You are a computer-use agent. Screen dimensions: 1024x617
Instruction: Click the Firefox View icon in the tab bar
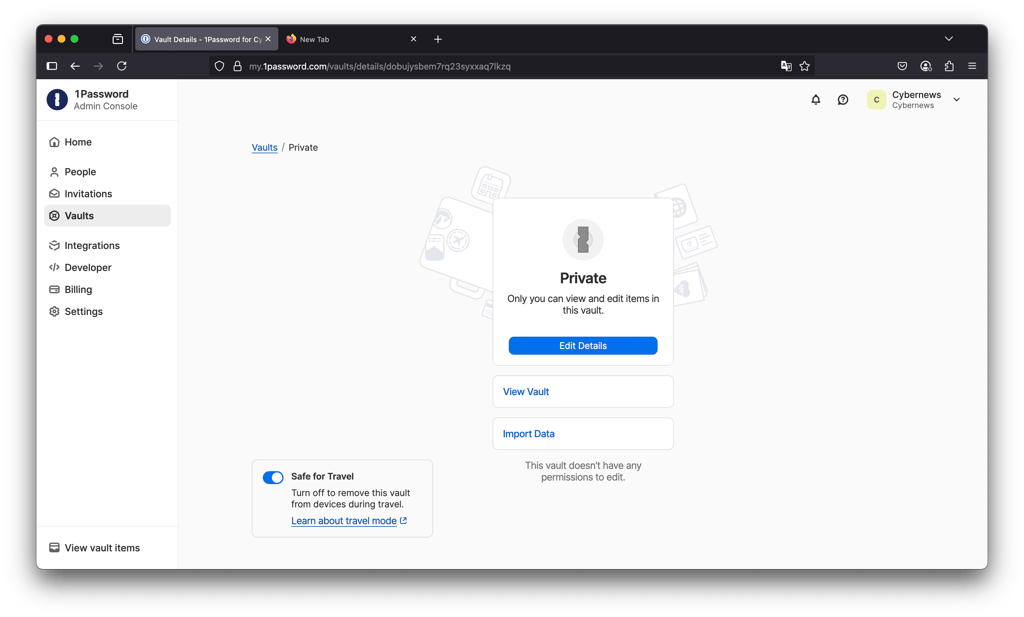pyautogui.click(x=118, y=39)
